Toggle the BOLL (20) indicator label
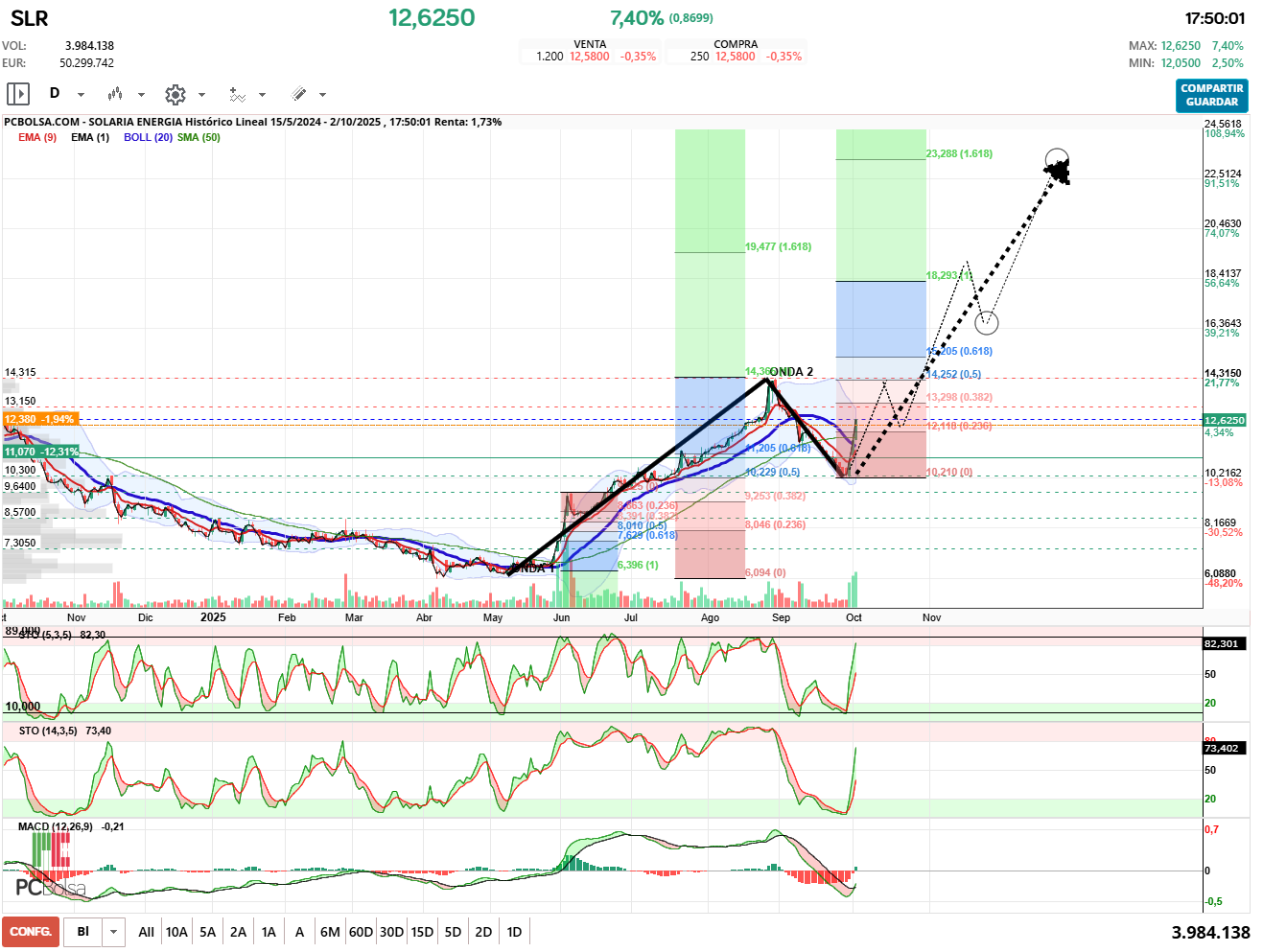This screenshot has height=952, width=1263. (x=148, y=137)
